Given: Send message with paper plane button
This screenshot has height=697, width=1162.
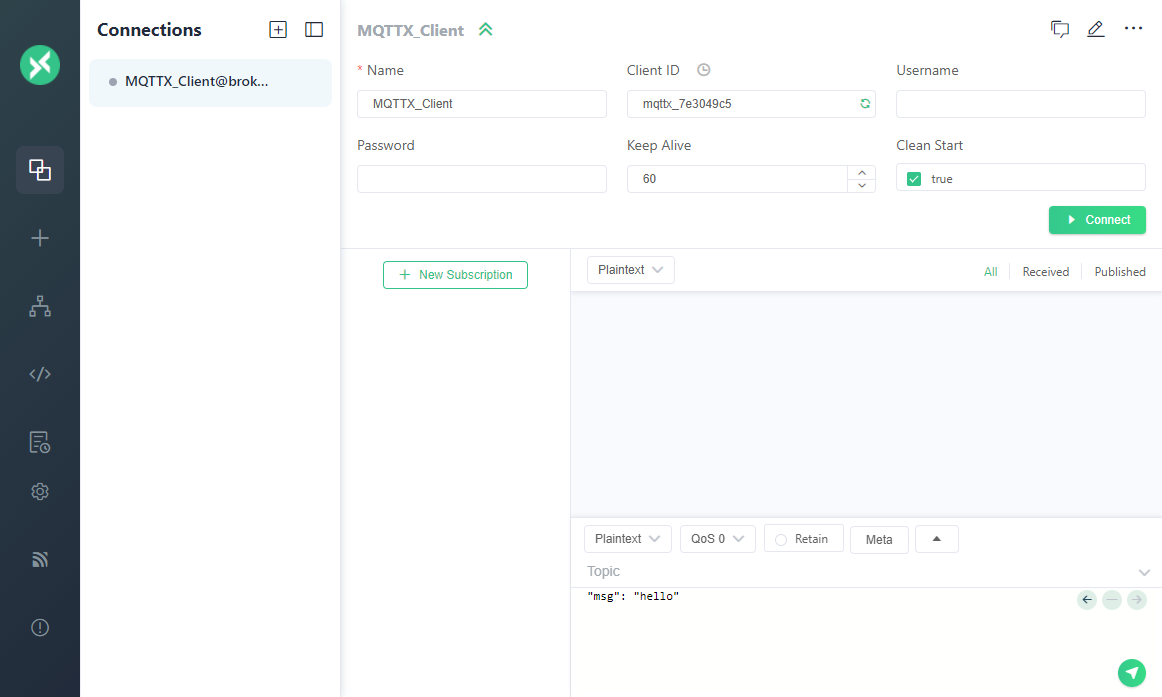Looking at the screenshot, I should click(x=1132, y=673).
